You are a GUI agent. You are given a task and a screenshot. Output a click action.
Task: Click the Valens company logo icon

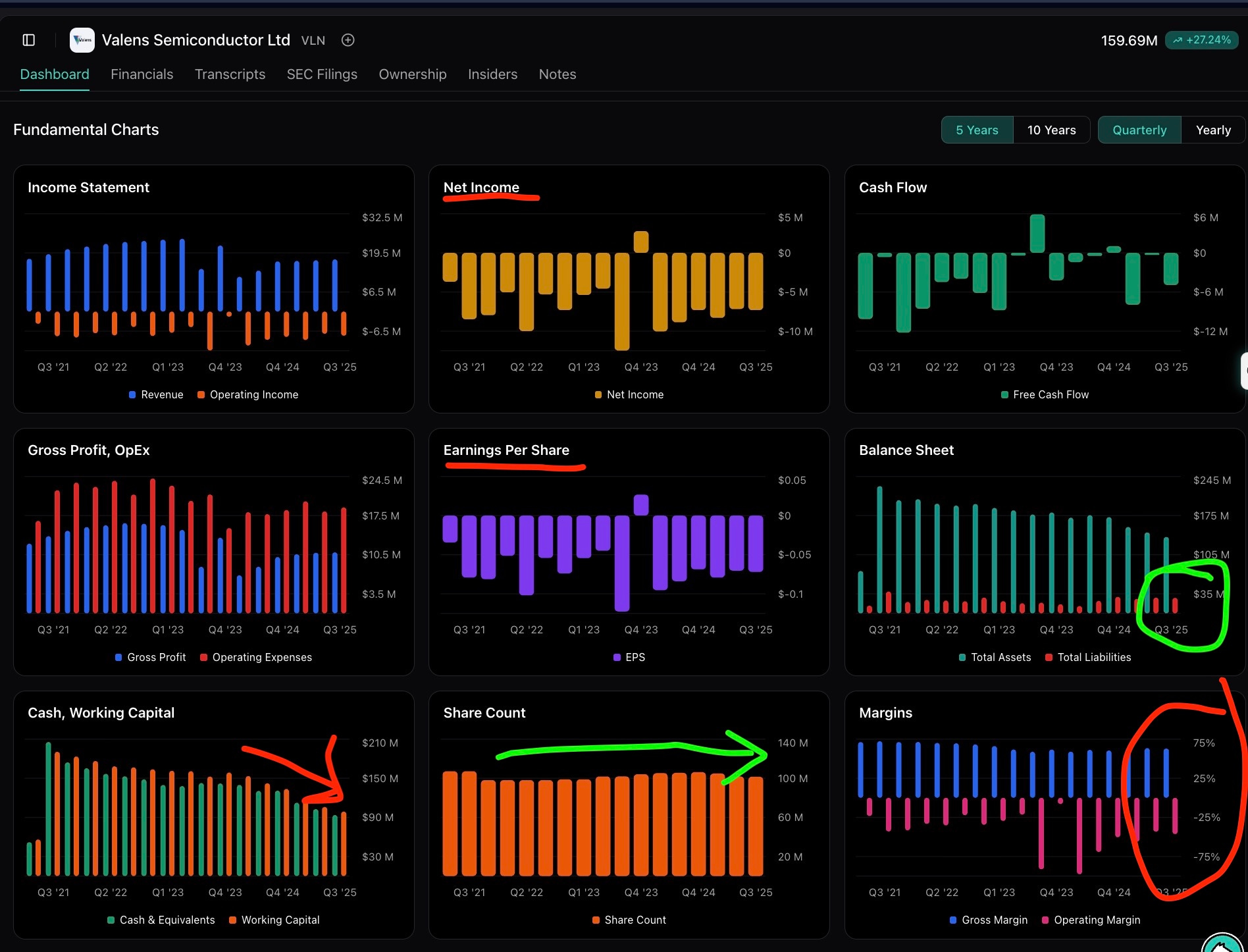tap(82, 40)
